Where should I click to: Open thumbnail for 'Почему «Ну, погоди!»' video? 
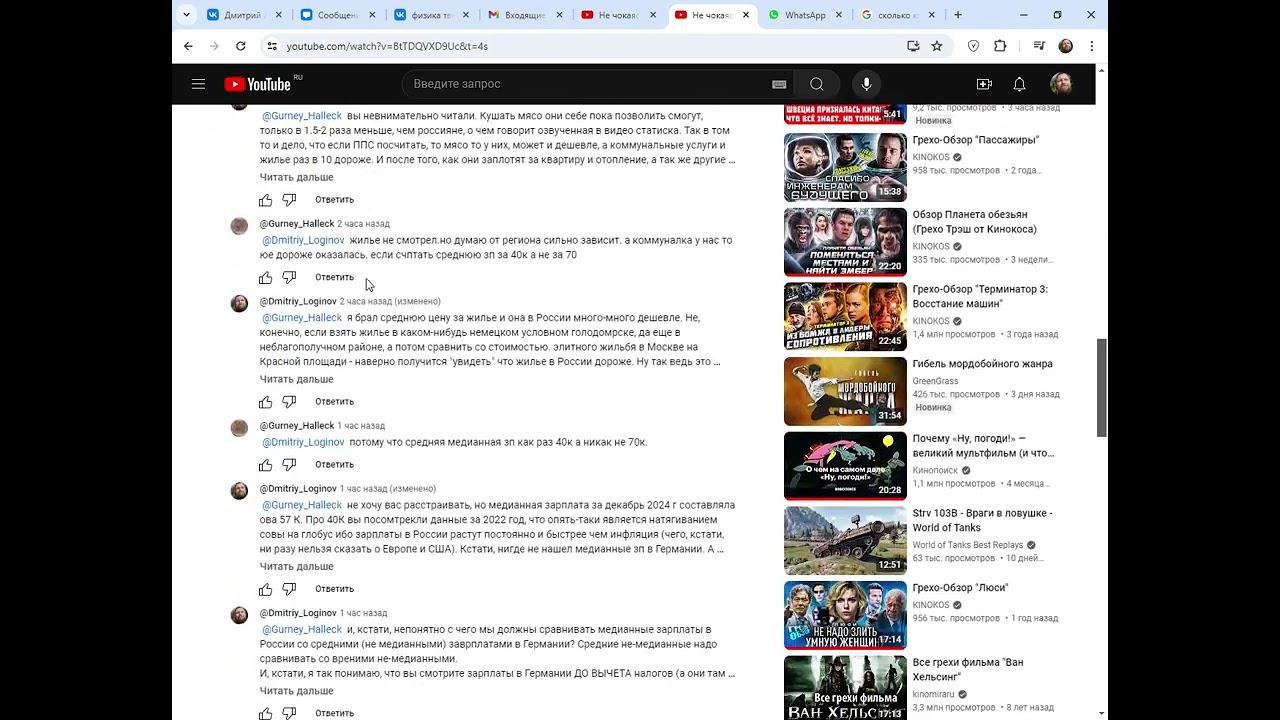click(845, 466)
